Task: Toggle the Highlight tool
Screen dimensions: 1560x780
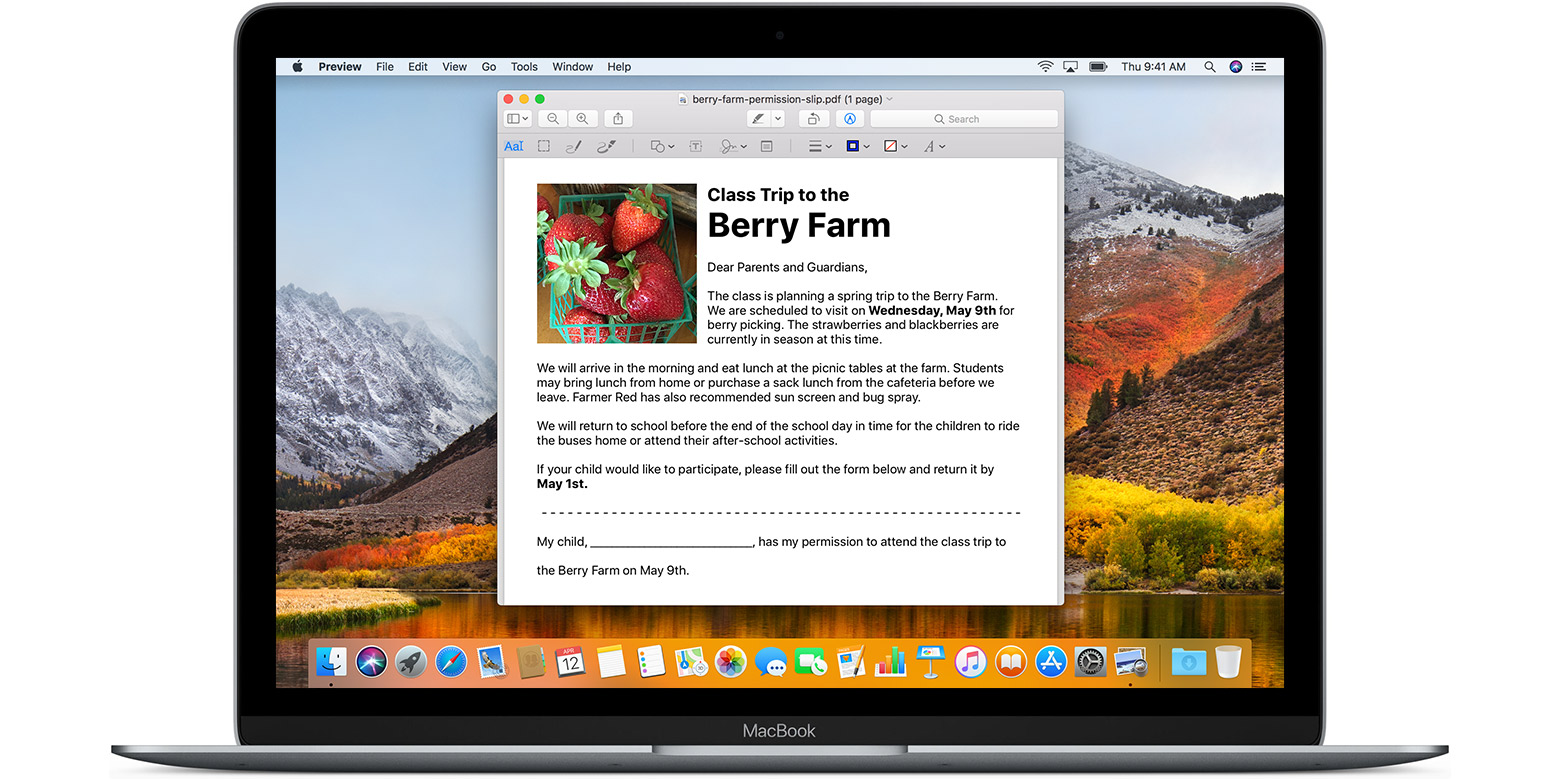Action: [x=758, y=118]
